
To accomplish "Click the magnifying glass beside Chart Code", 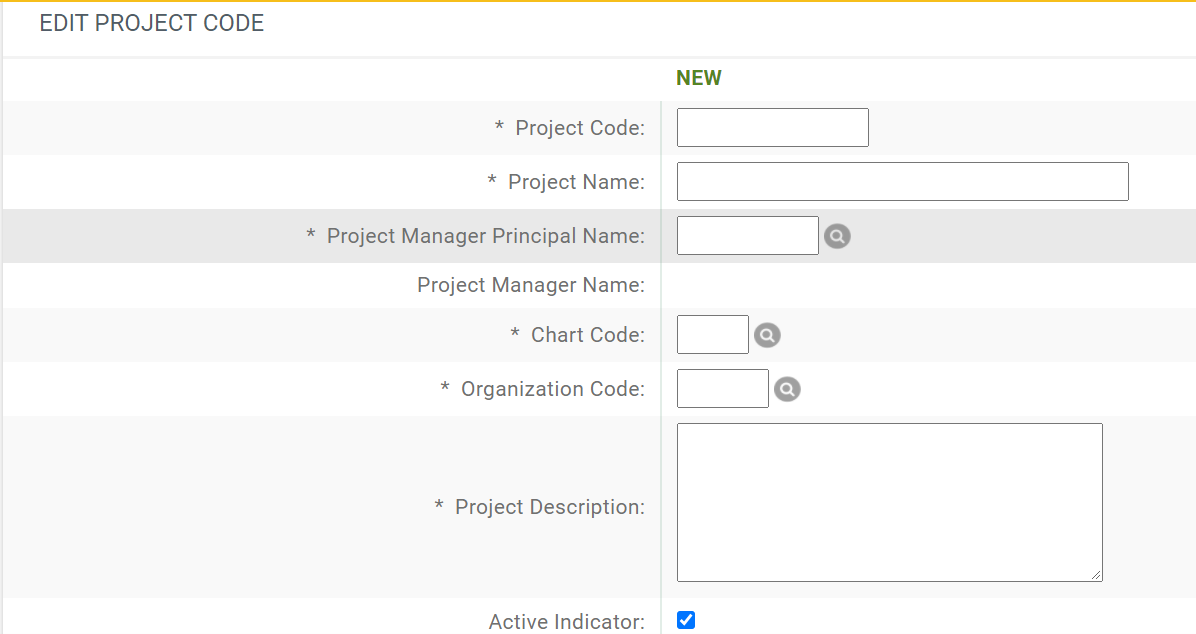I will pyautogui.click(x=767, y=335).
